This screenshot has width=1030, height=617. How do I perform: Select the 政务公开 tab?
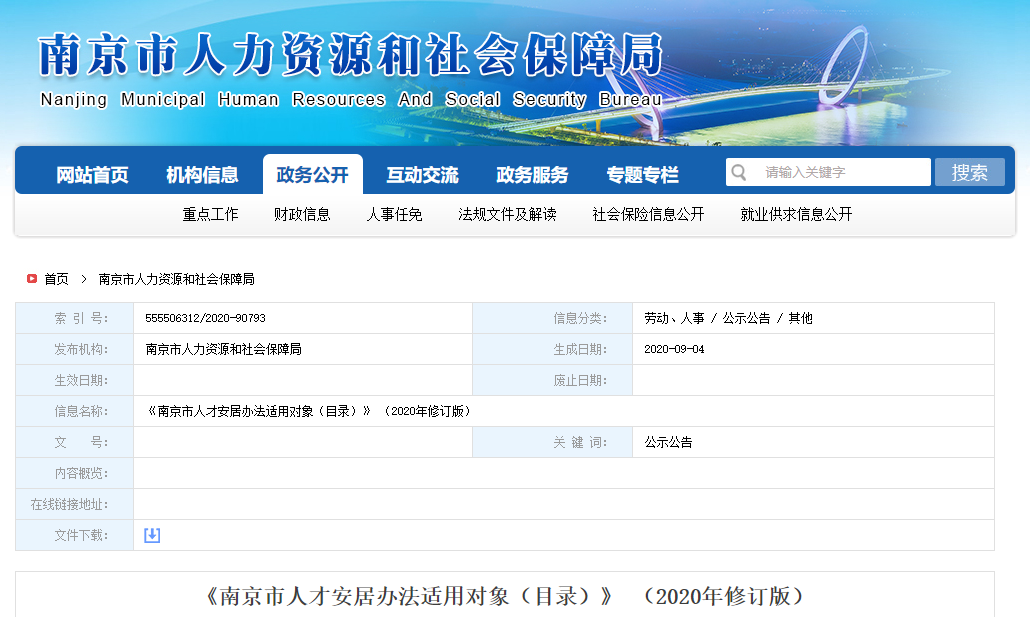pyautogui.click(x=313, y=174)
